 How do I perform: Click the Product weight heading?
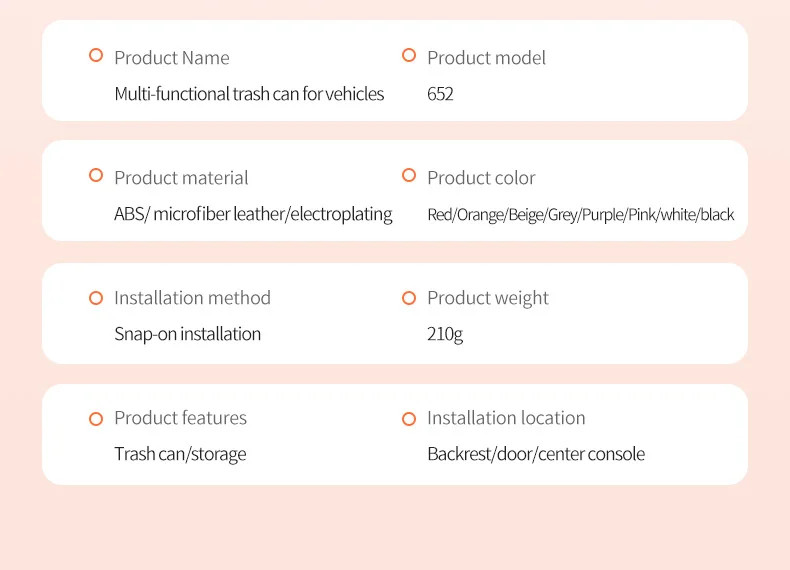click(488, 298)
